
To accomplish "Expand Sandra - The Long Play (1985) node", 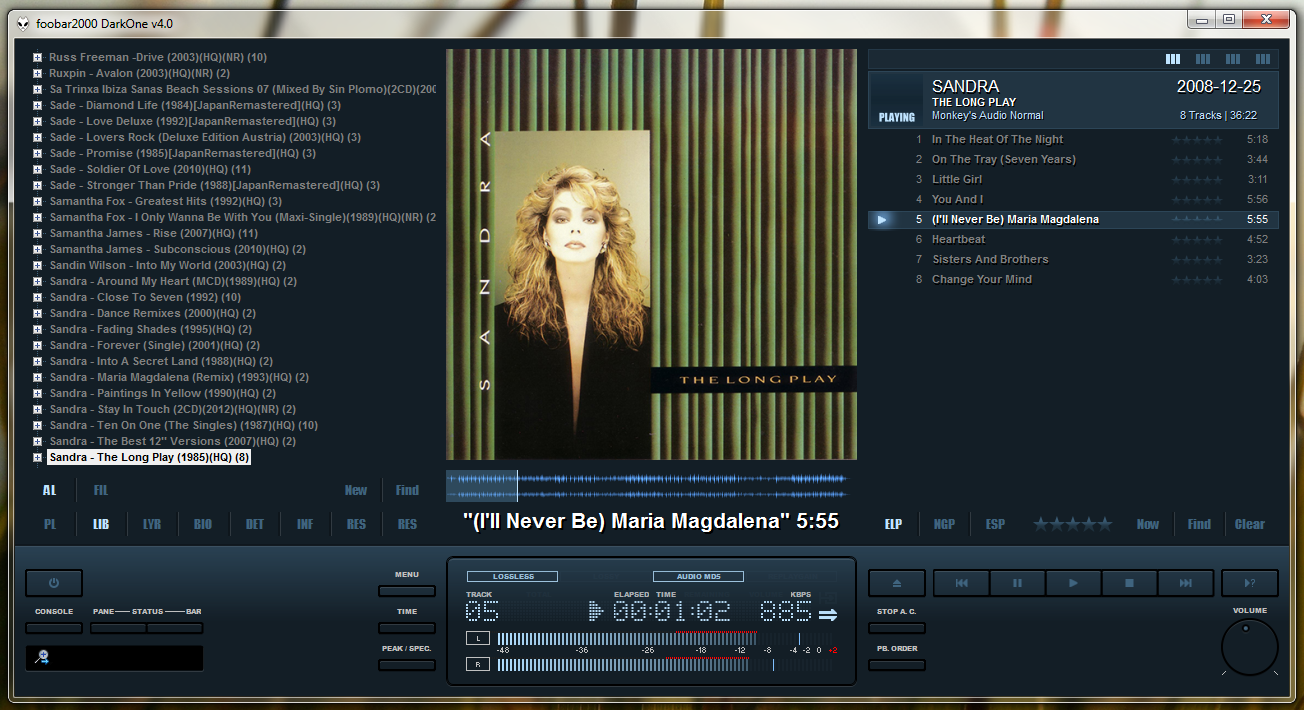I will (x=37, y=457).
